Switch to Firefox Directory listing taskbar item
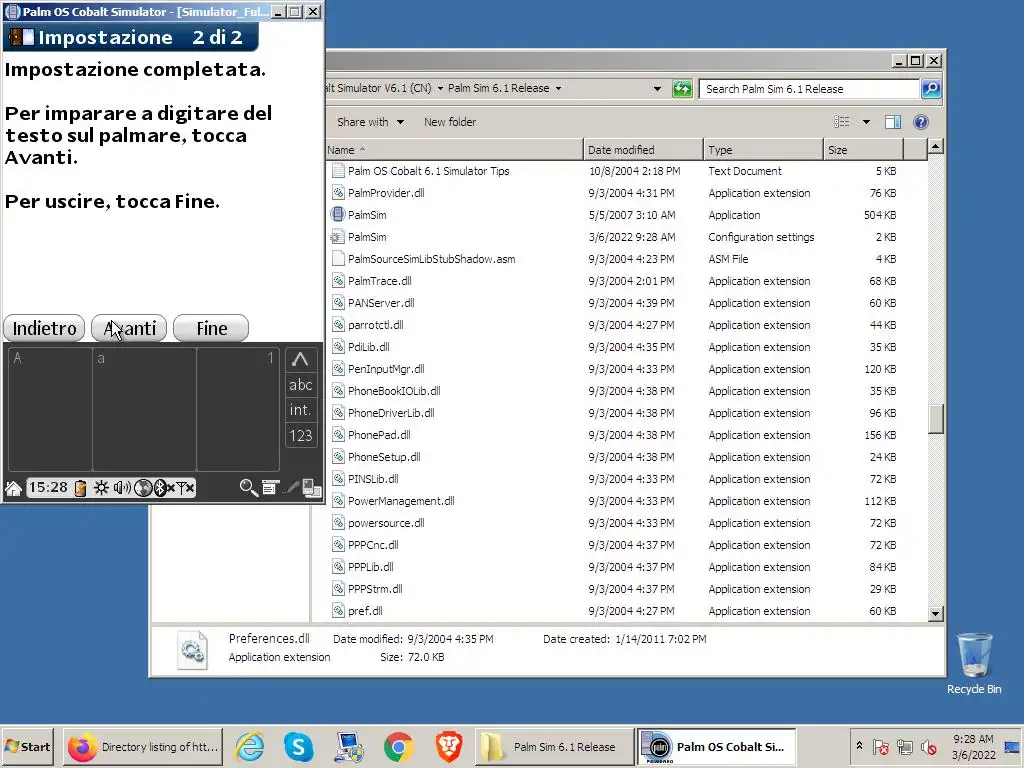 142,746
